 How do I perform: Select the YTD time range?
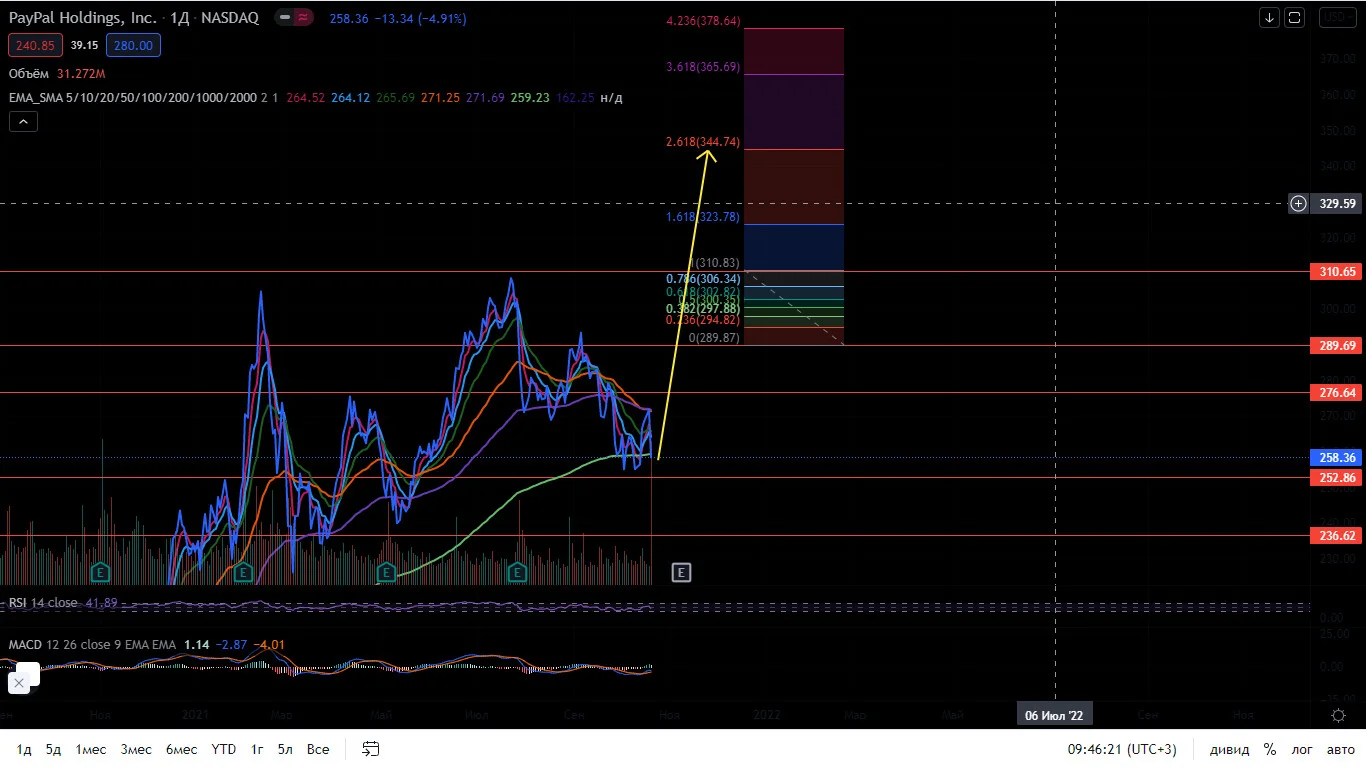(x=224, y=749)
